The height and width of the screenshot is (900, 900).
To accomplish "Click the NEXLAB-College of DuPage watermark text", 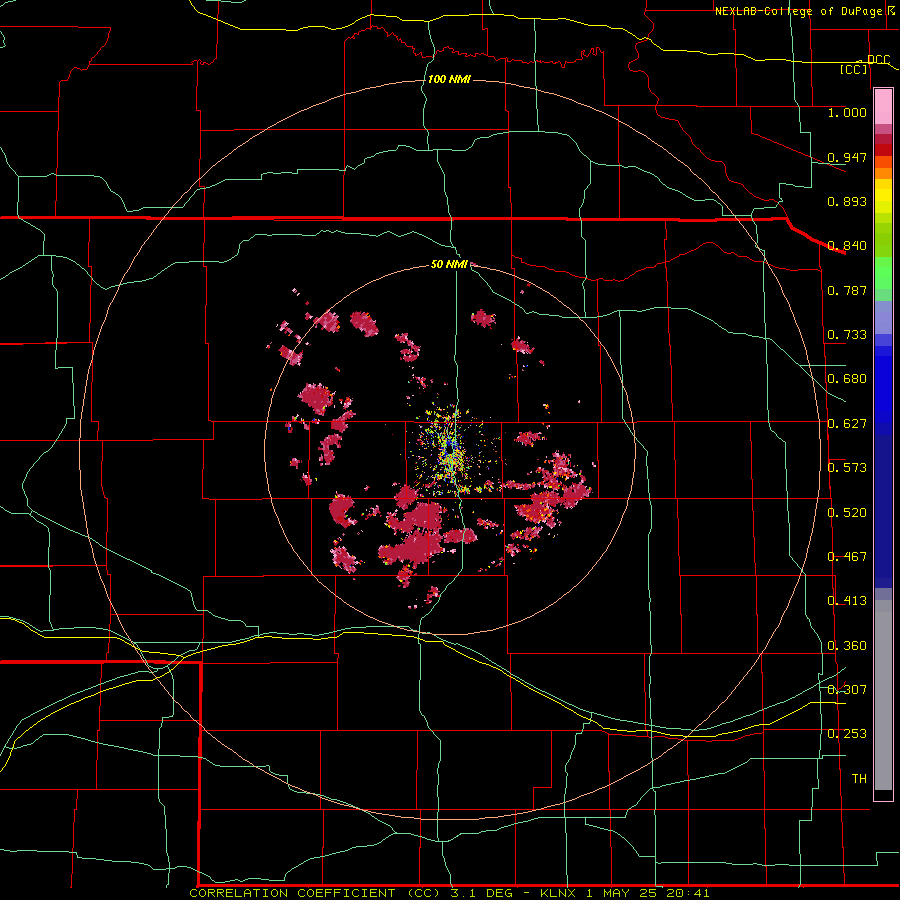I will click(798, 11).
